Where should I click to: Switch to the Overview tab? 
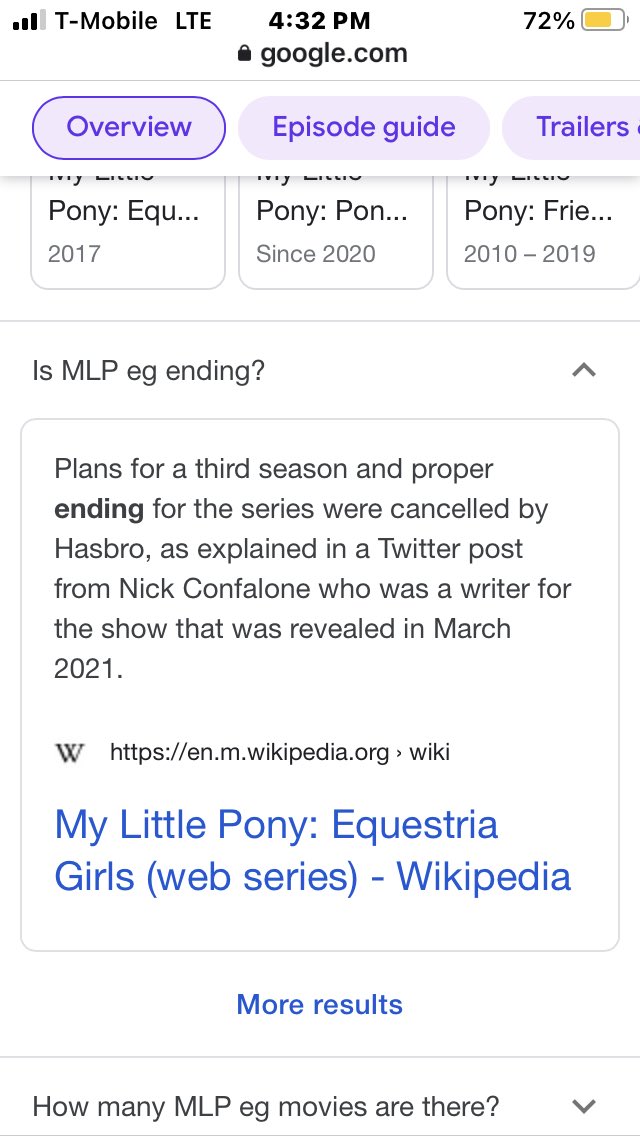tap(129, 127)
